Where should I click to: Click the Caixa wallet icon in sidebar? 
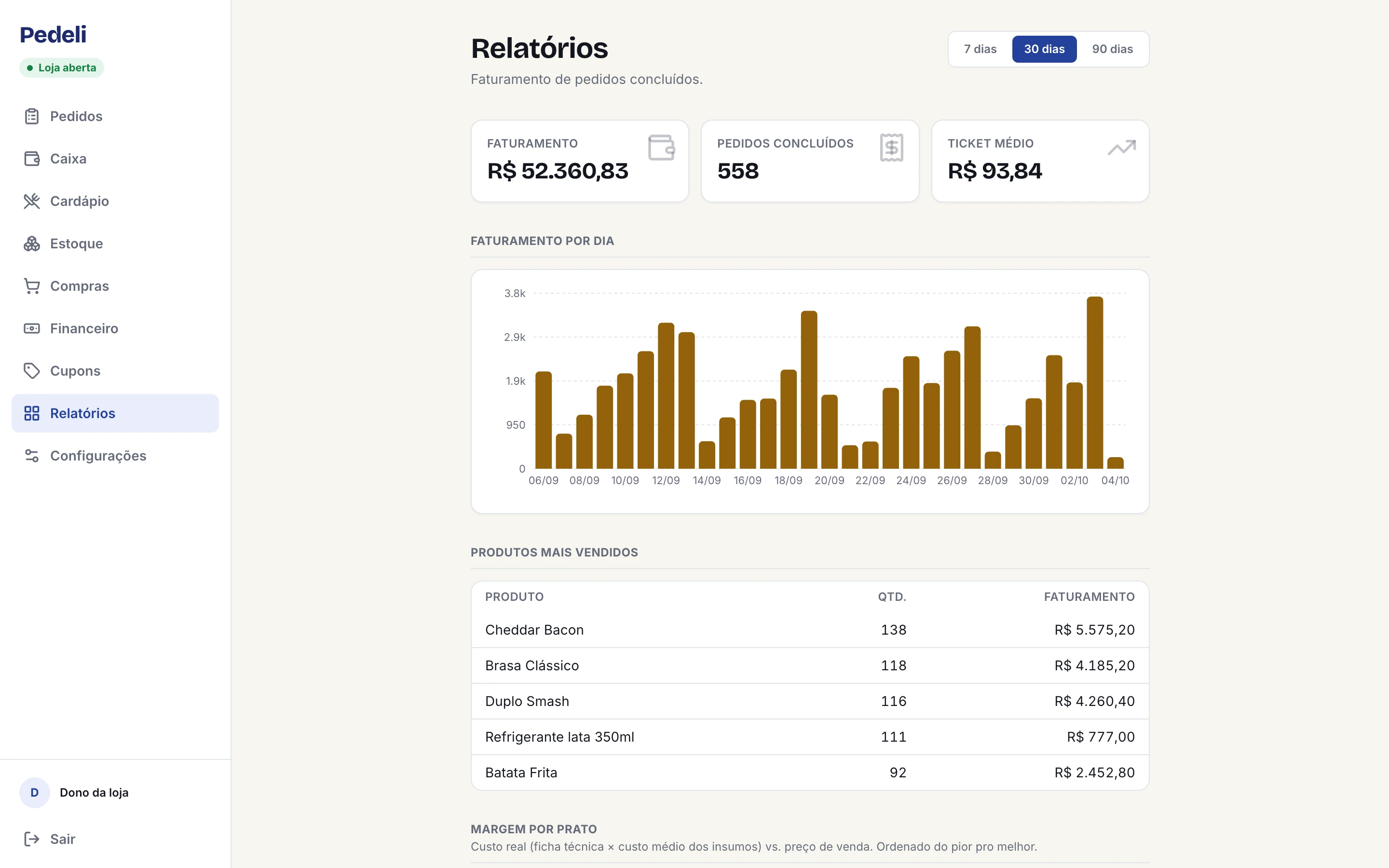31,159
